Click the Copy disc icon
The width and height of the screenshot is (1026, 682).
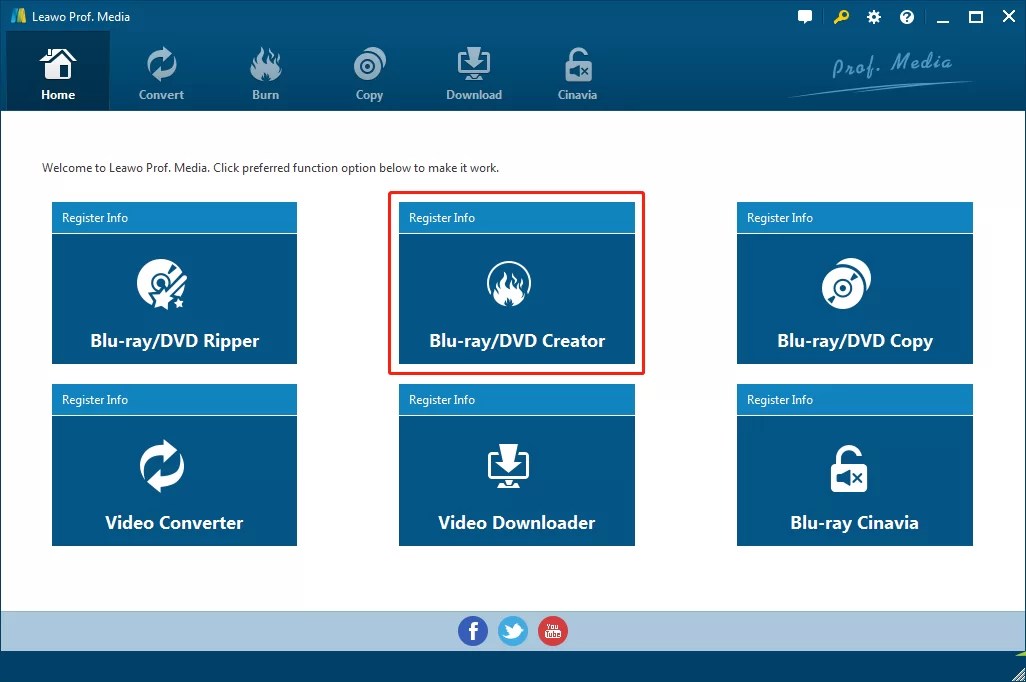tap(369, 63)
